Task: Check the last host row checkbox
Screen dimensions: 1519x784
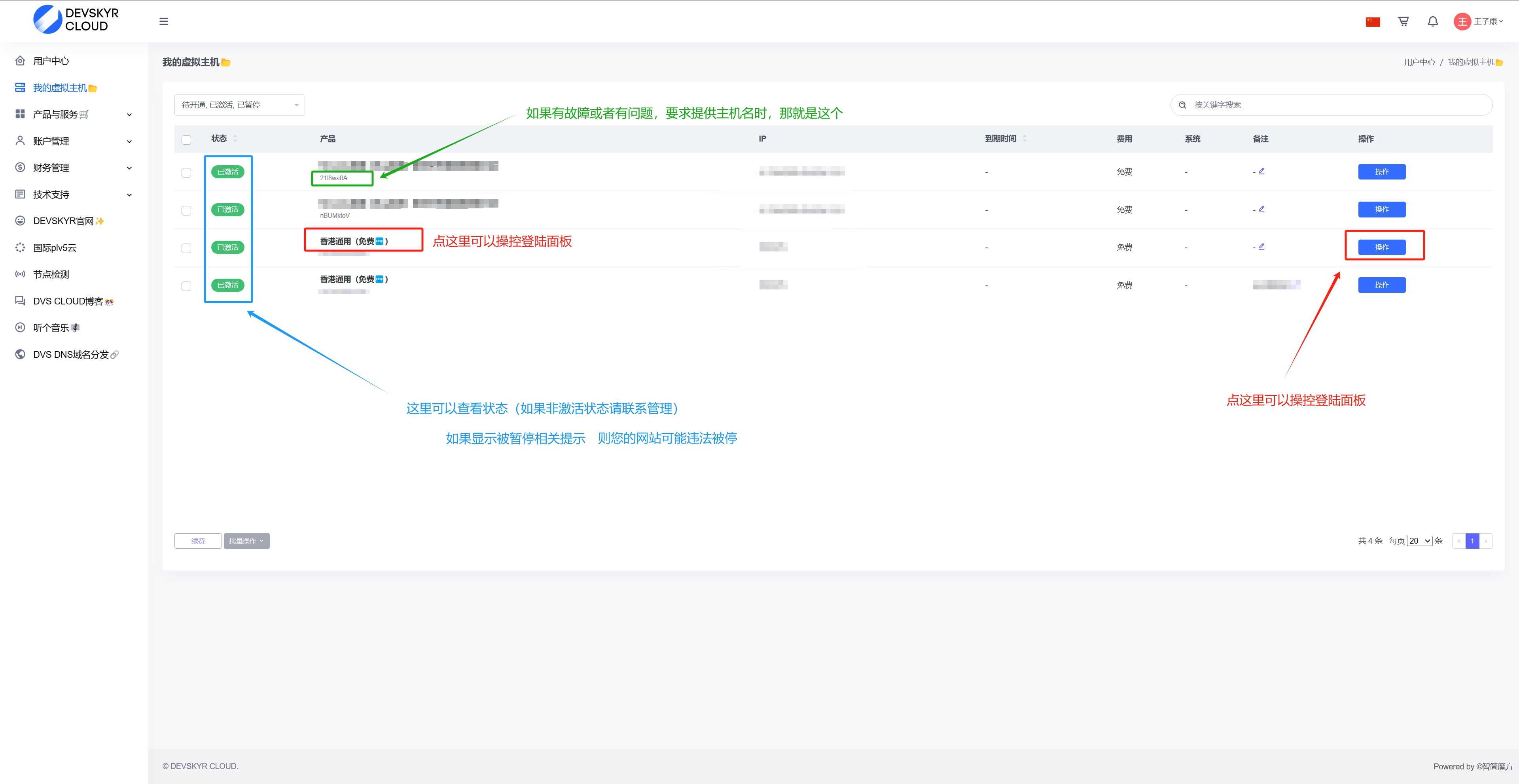Action: click(186, 286)
